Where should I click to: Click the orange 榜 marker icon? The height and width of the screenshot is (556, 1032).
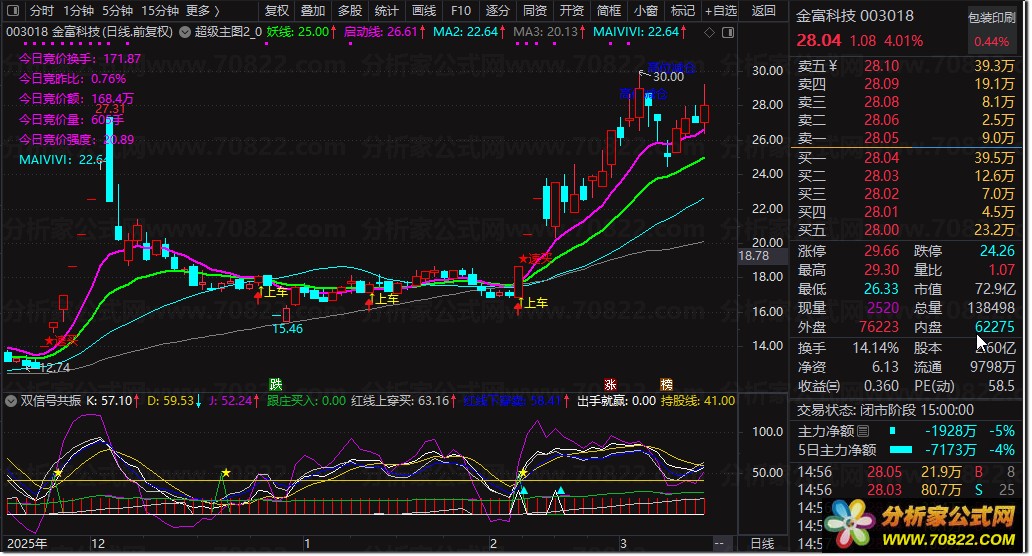[666, 384]
